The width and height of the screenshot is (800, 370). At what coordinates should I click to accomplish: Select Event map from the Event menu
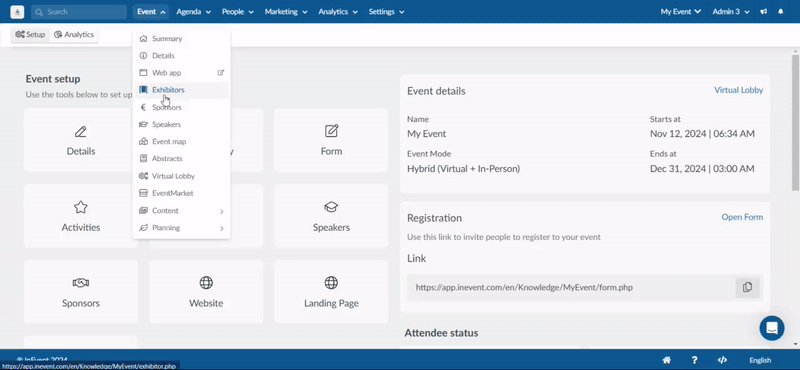pos(181,141)
